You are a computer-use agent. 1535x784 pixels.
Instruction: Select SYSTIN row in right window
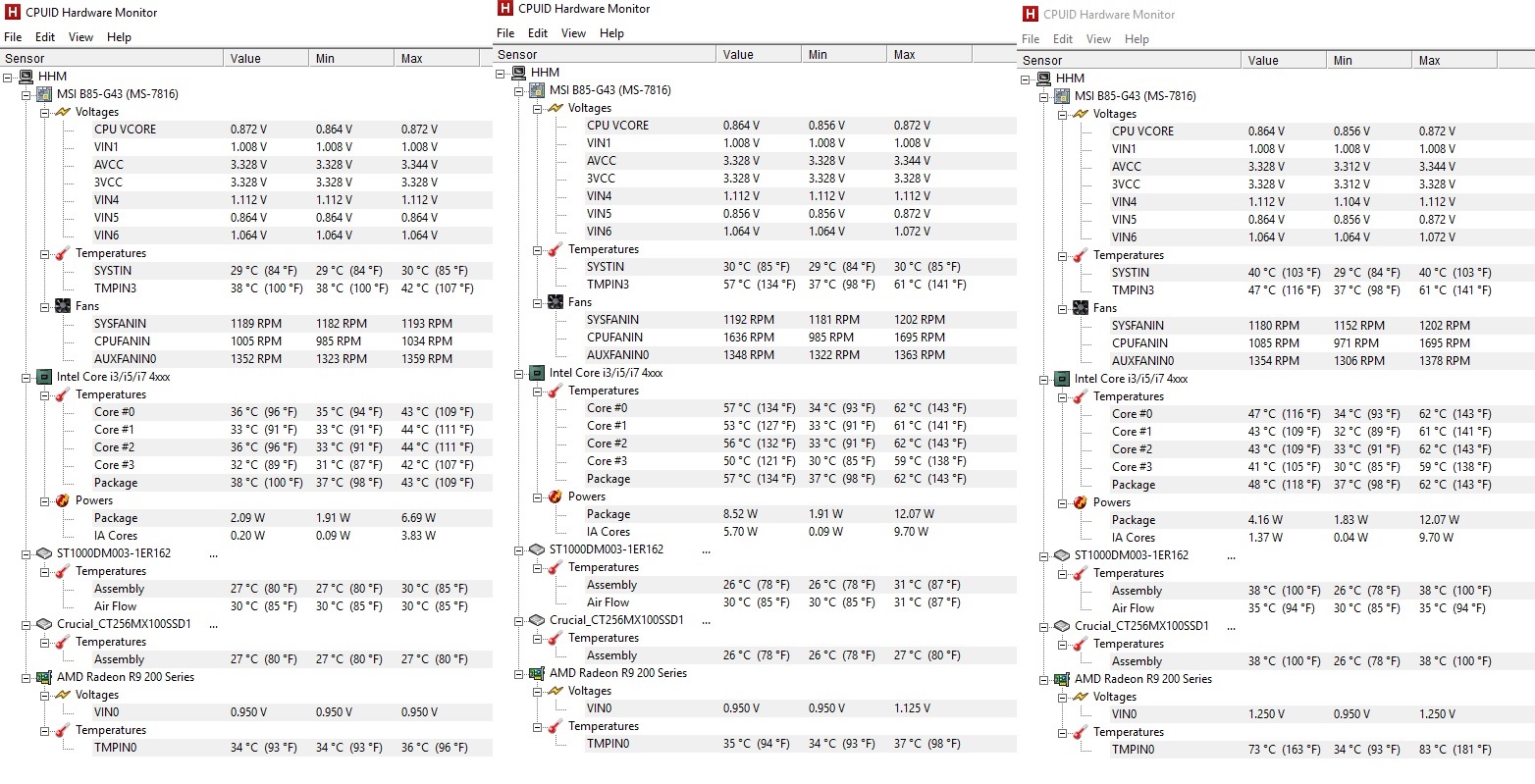tap(1320, 273)
